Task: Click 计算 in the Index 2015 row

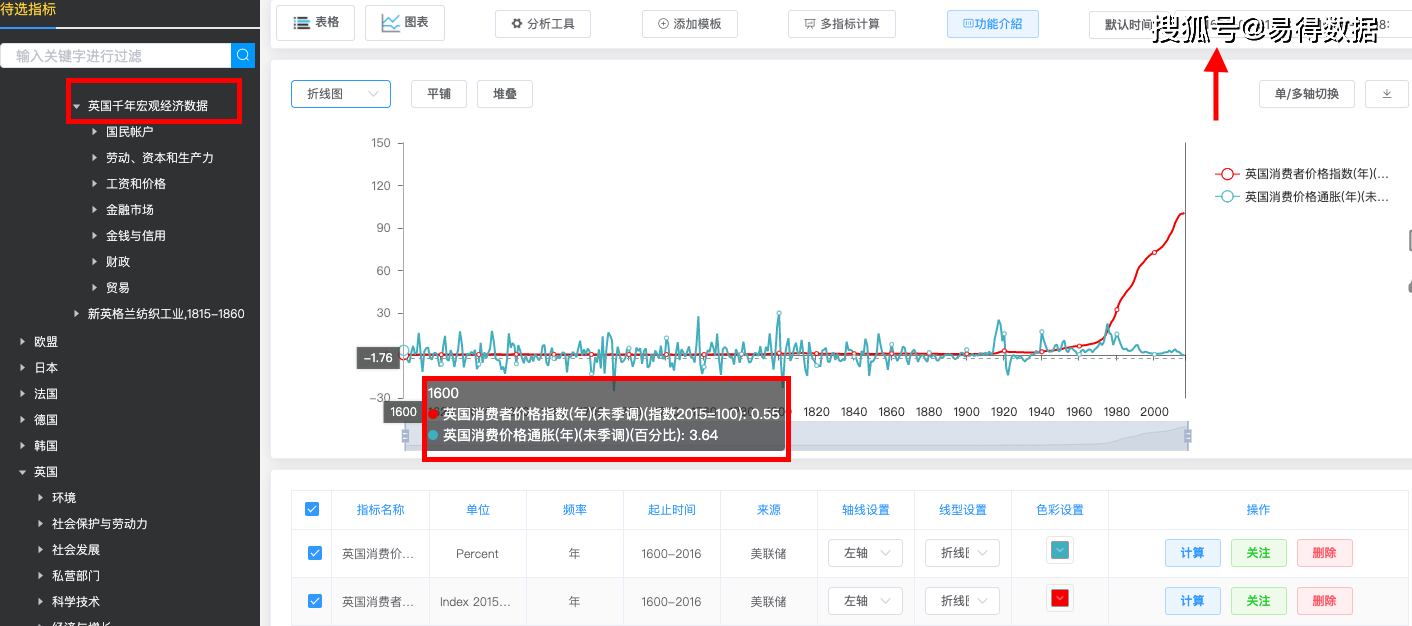Action: [1192, 601]
